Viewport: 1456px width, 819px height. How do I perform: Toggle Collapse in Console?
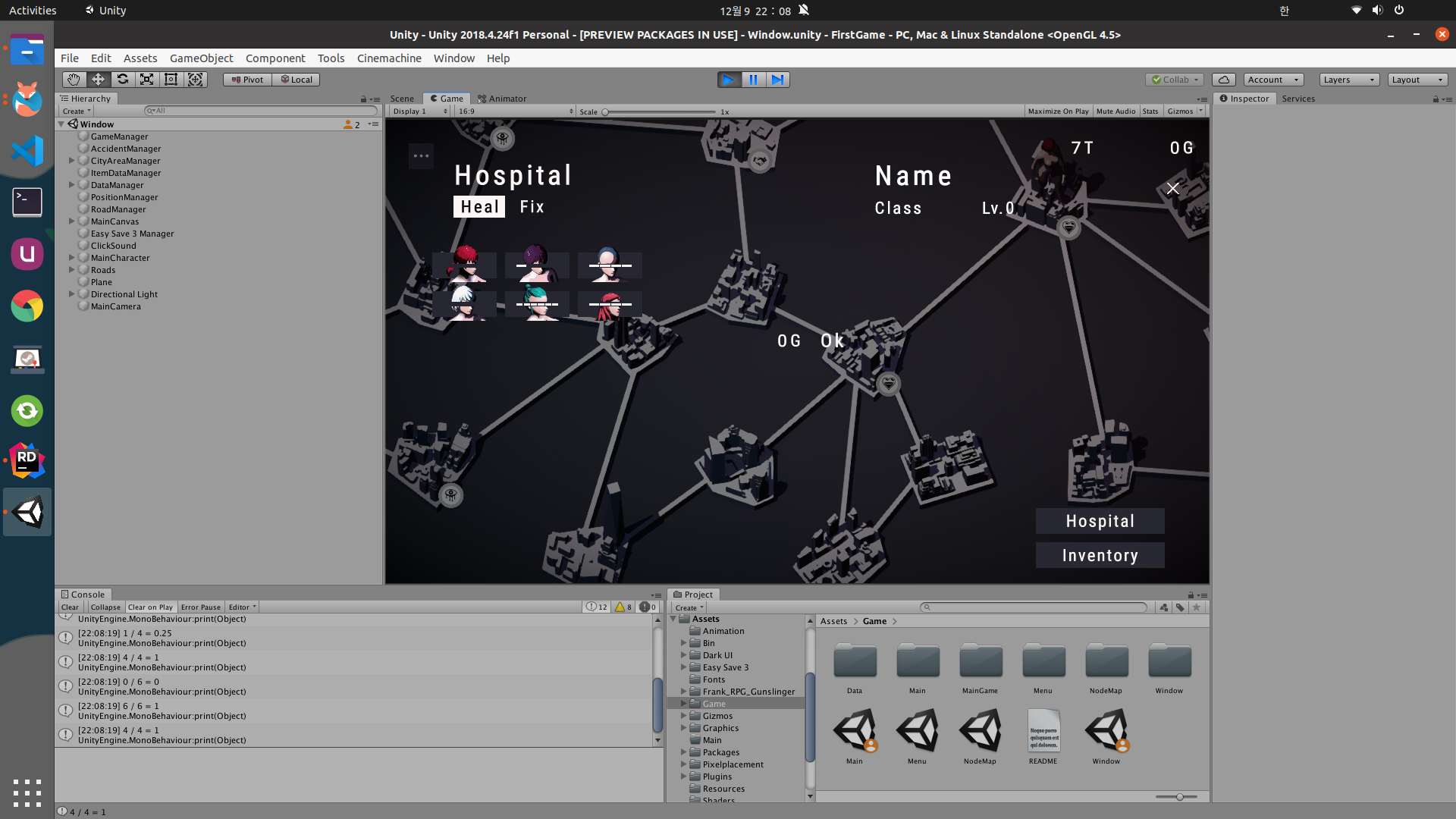105,607
